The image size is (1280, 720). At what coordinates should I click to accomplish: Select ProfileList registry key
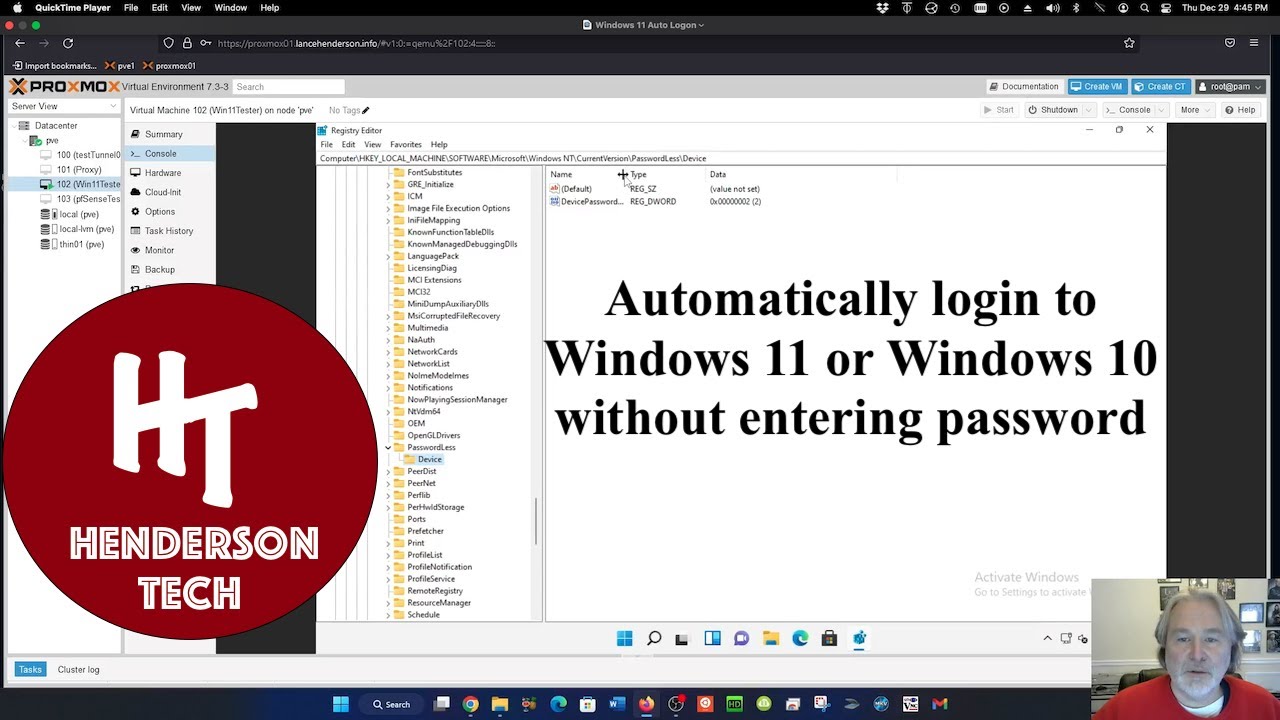coord(424,555)
